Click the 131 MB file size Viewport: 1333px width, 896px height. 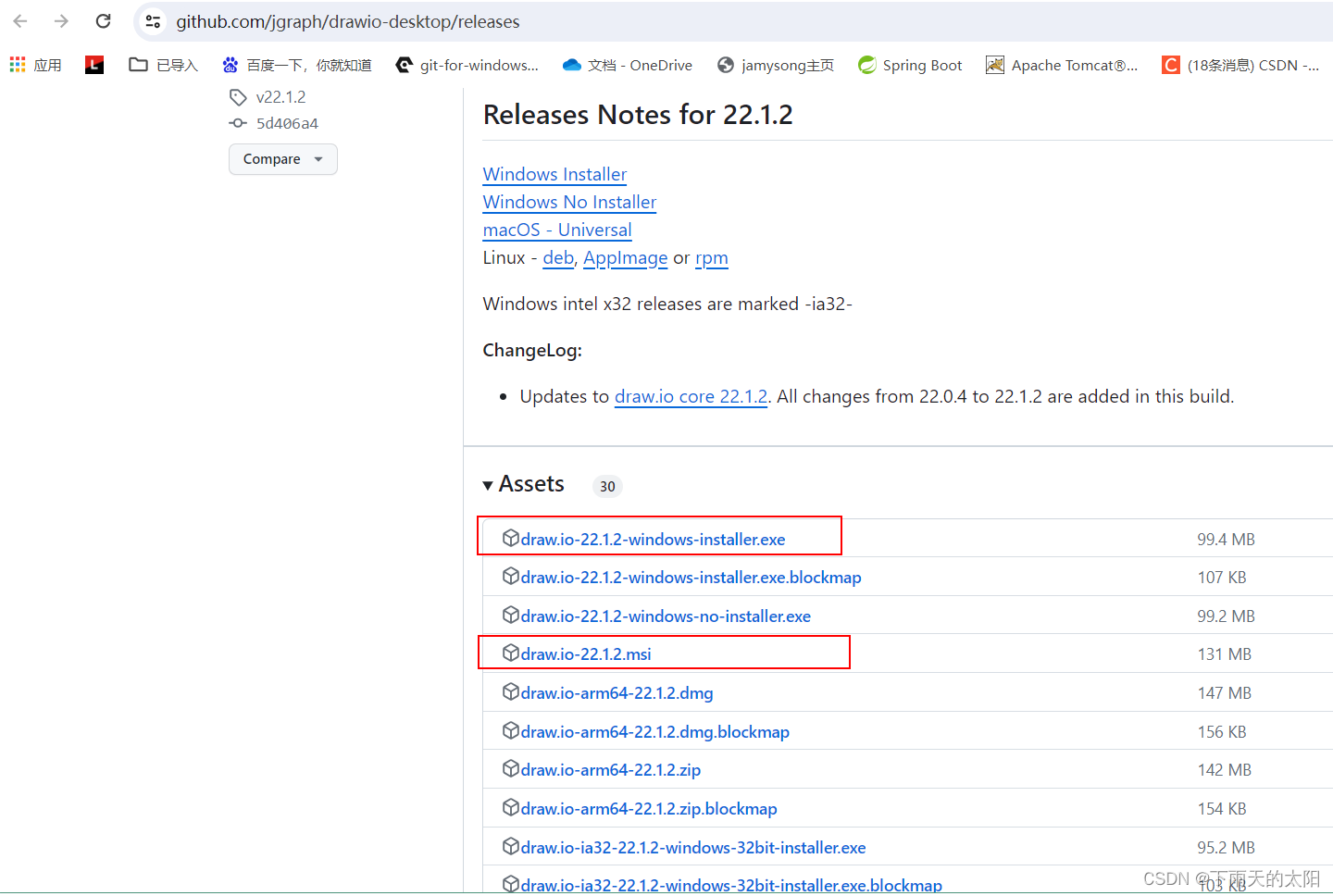pos(1224,654)
